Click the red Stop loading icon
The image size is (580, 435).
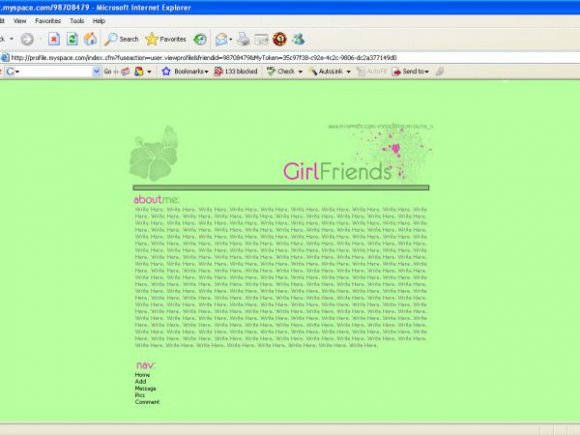54,39
